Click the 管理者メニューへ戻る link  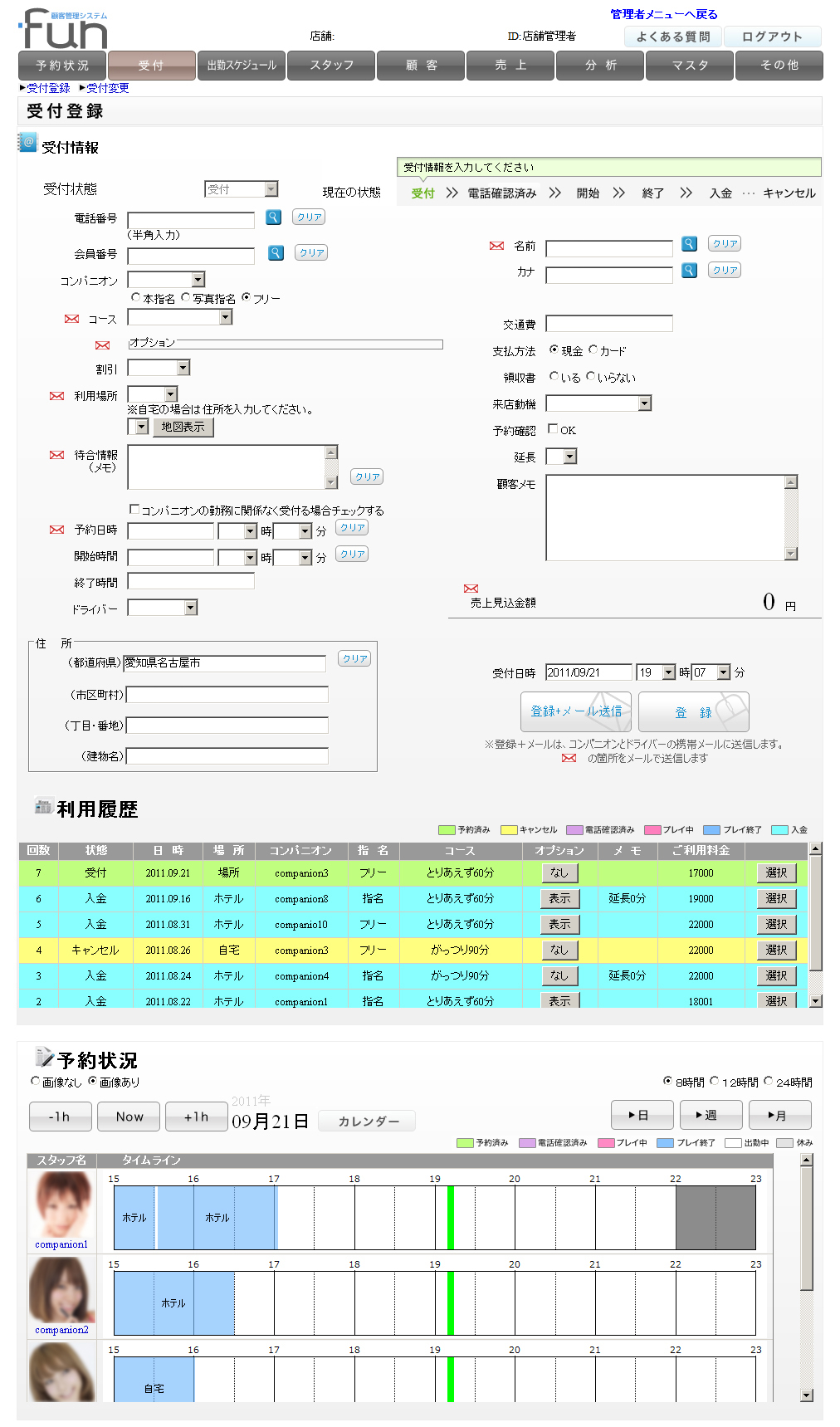(x=663, y=14)
